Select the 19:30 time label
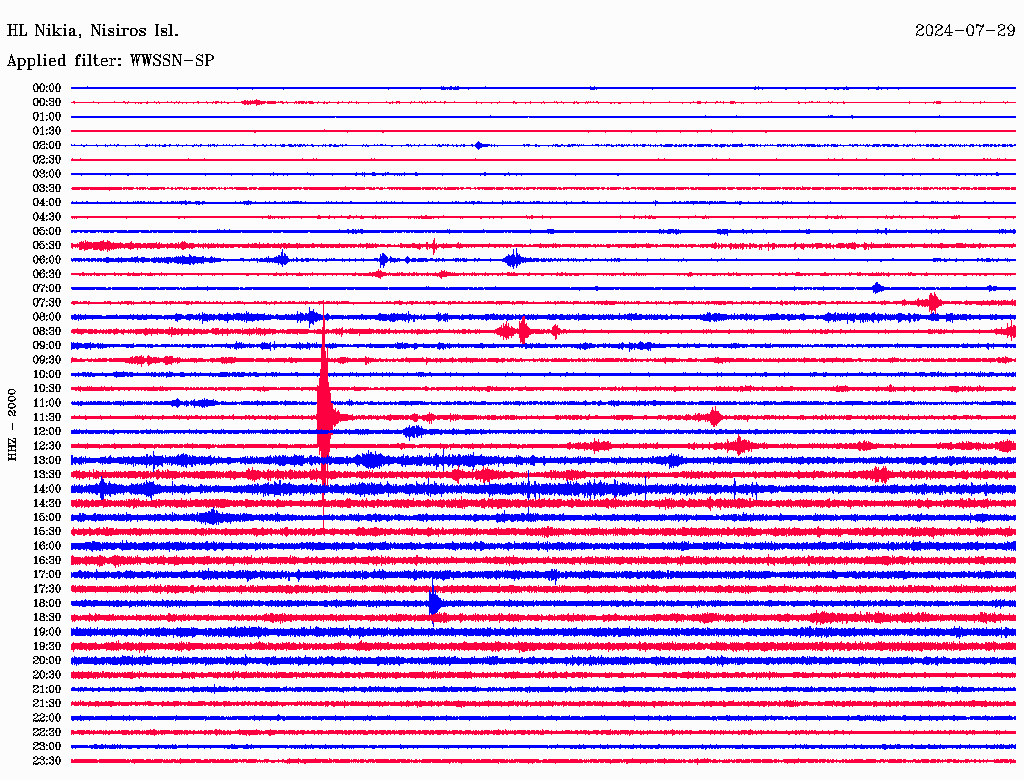Image resolution: width=1024 pixels, height=780 pixels. point(47,646)
